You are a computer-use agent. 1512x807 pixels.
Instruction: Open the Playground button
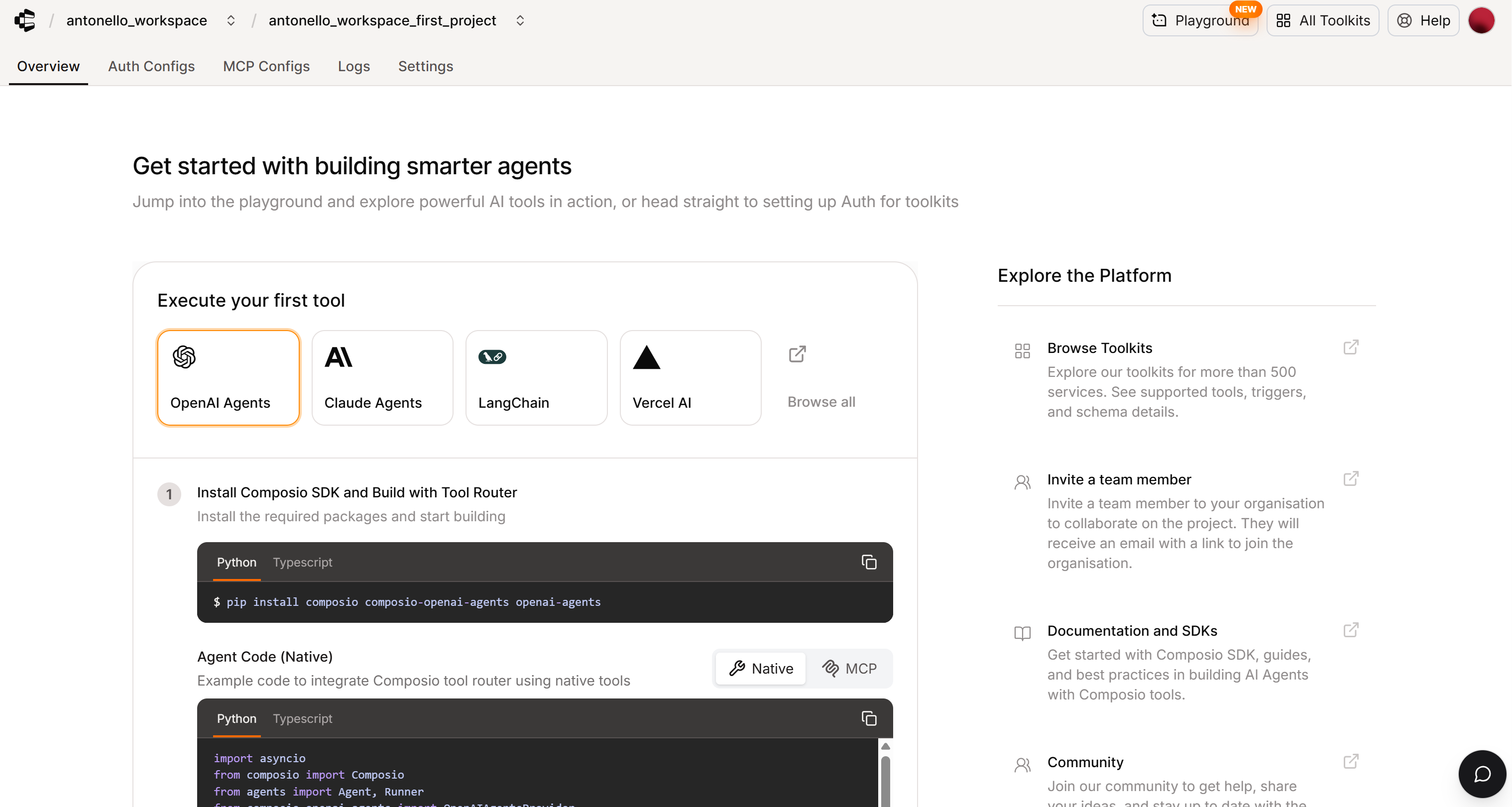[x=1200, y=20]
